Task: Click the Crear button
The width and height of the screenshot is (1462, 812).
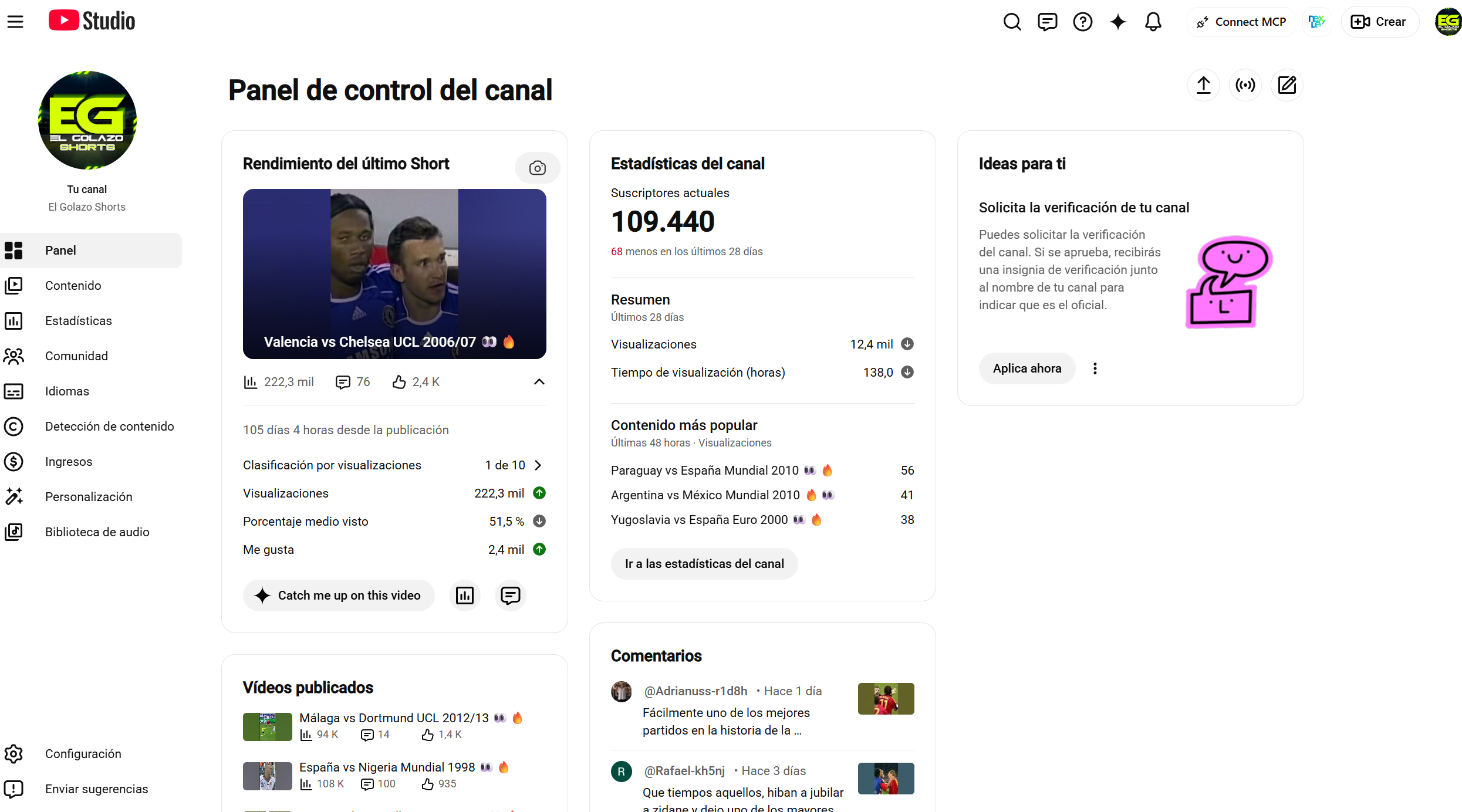Action: tap(1379, 22)
